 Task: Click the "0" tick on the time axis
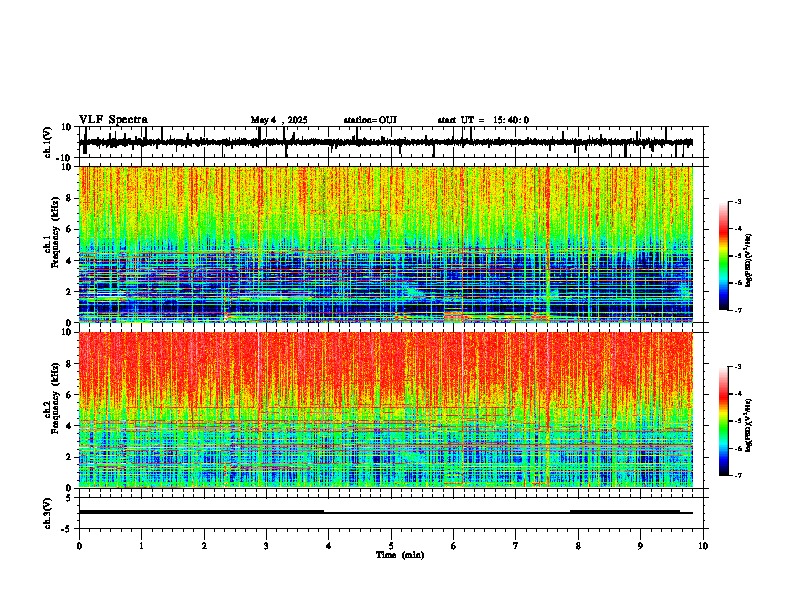tap(79, 546)
